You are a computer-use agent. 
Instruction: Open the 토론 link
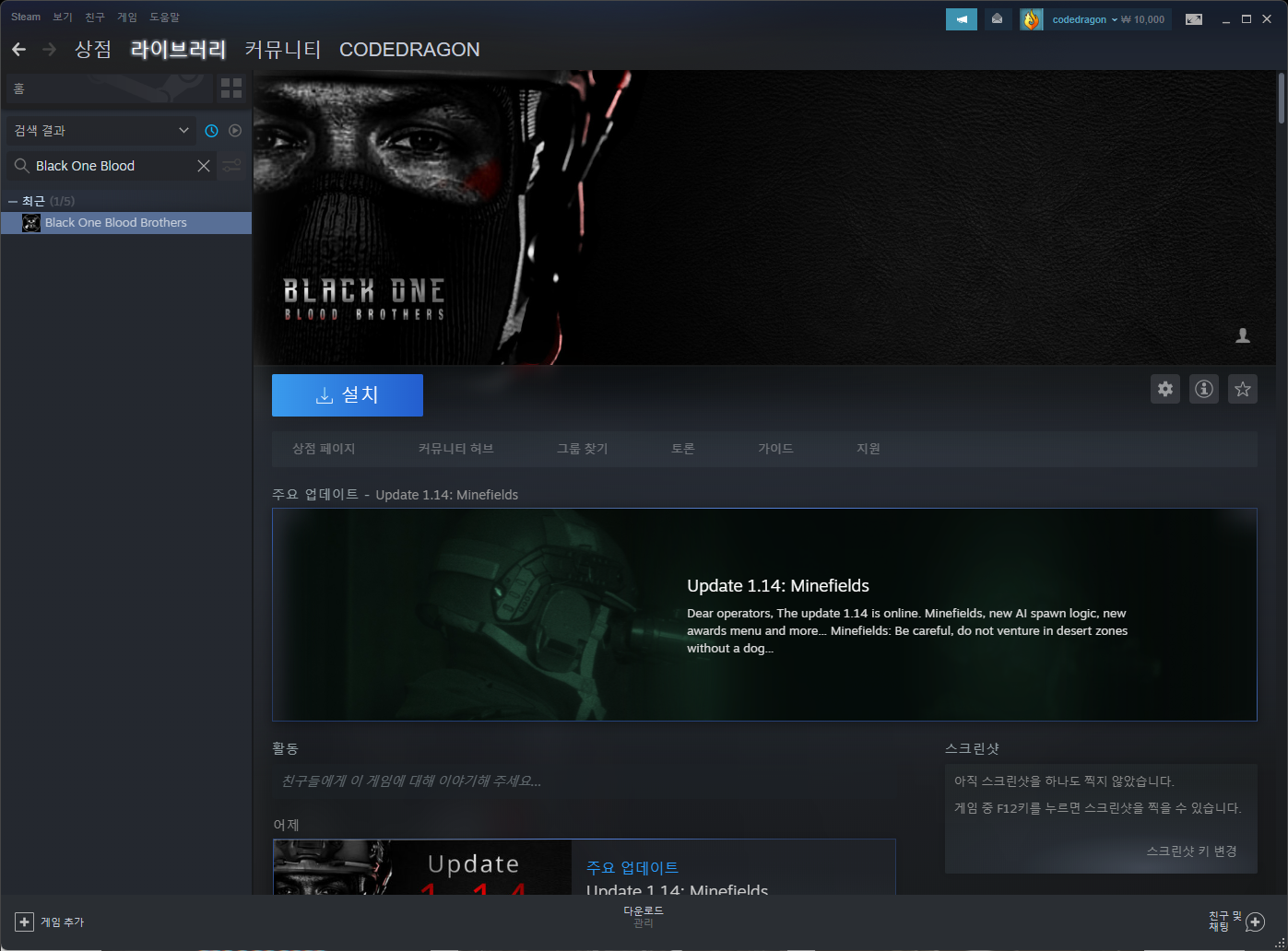tap(683, 449)
